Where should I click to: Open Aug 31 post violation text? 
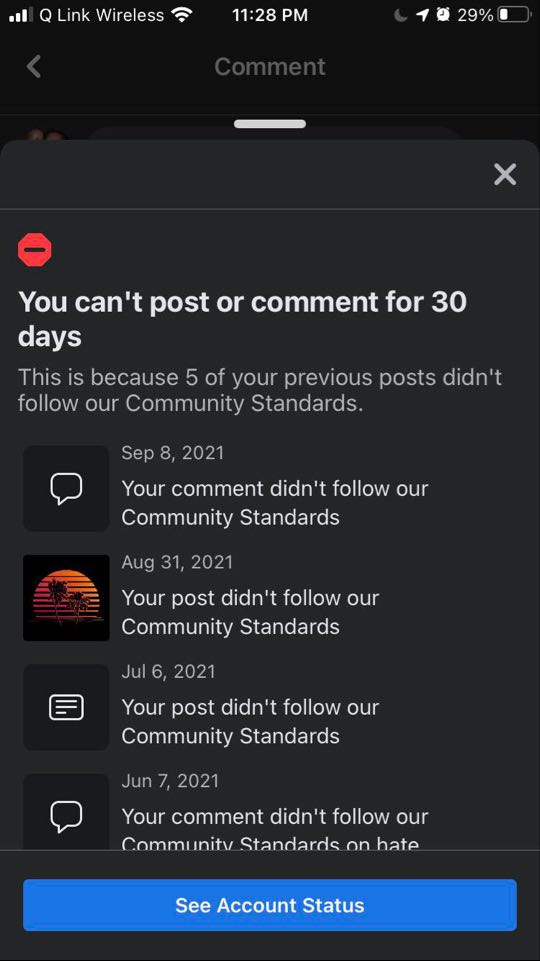tap(250, 612)
